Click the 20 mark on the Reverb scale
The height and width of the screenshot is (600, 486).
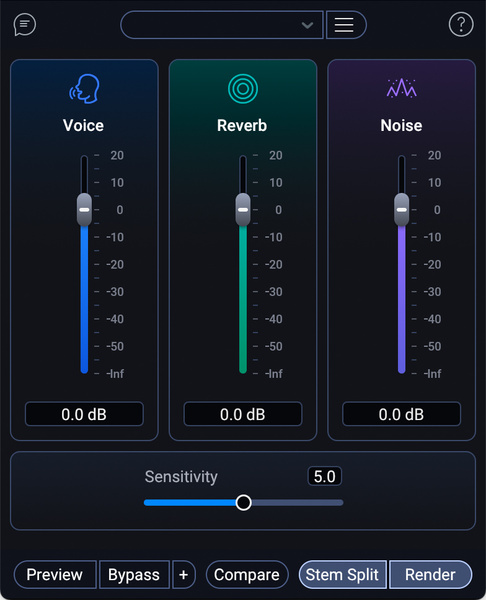[276, 155]
